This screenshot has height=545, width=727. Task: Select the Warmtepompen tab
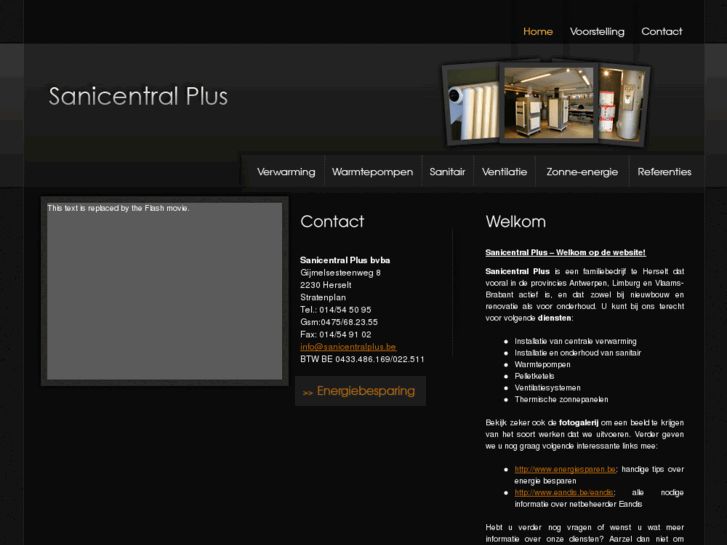tap(372, 172)
